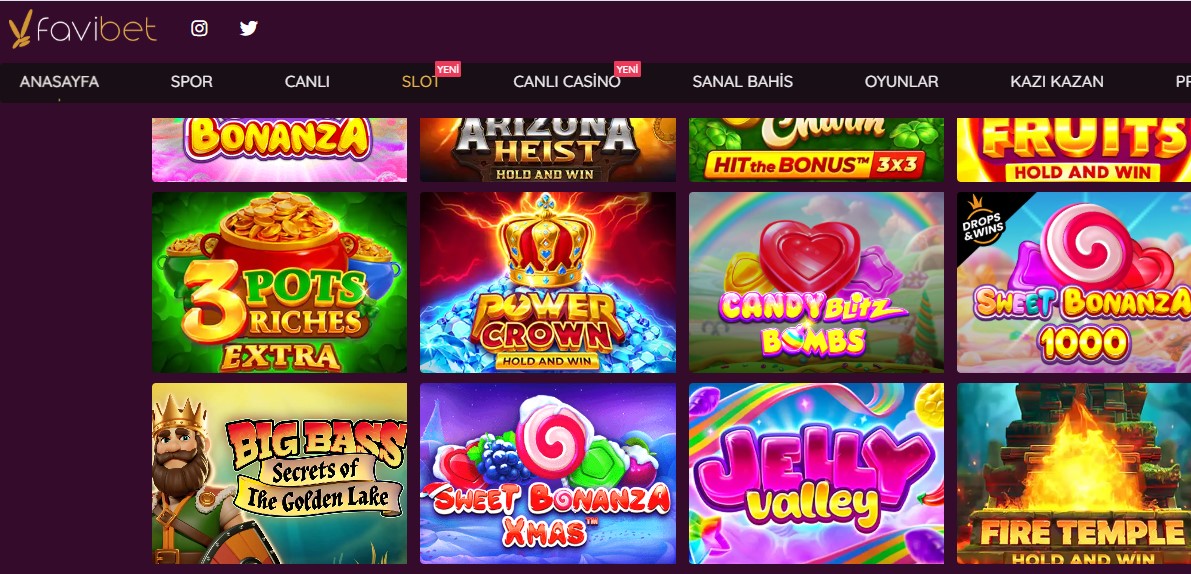Go to the ANASAYFA menu item
This screenshot has height=574, width=1191.
(59, 82)
